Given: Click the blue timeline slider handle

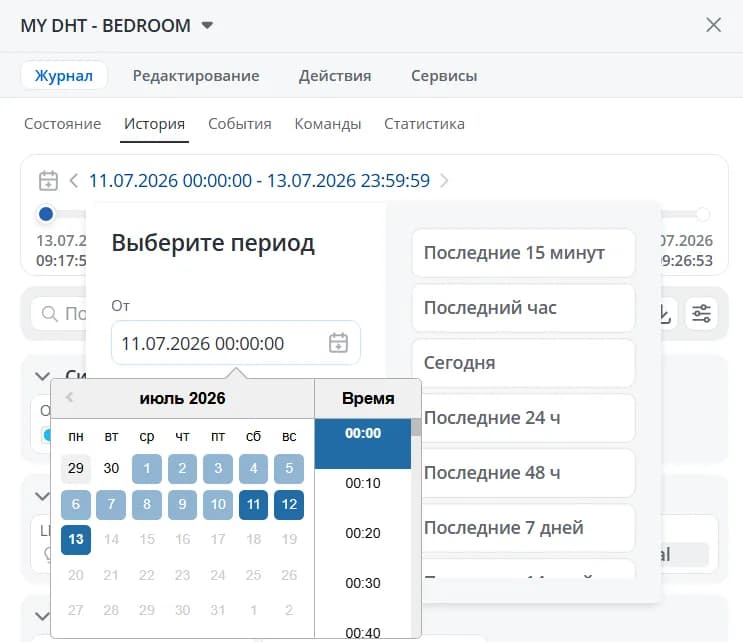Looking at the screenshot, I should [x=46, y=214].
